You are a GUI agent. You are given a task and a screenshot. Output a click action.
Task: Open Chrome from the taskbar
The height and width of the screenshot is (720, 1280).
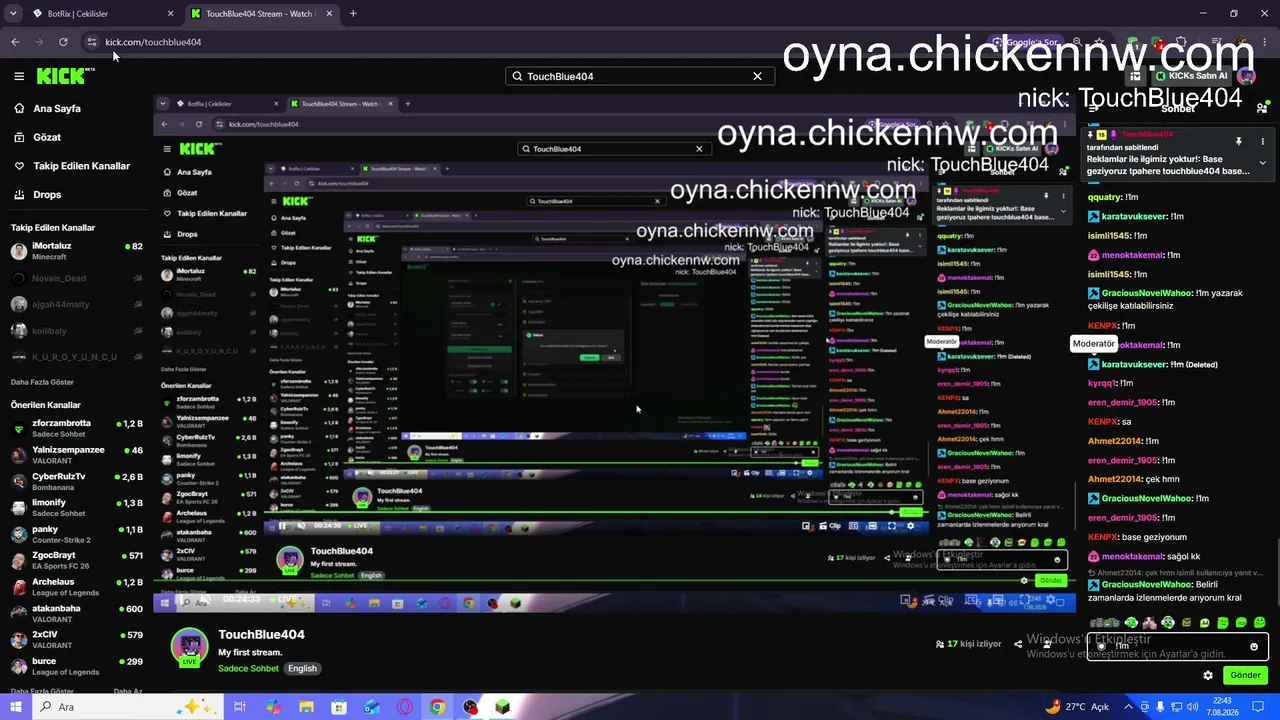click(x=437, y=707)
